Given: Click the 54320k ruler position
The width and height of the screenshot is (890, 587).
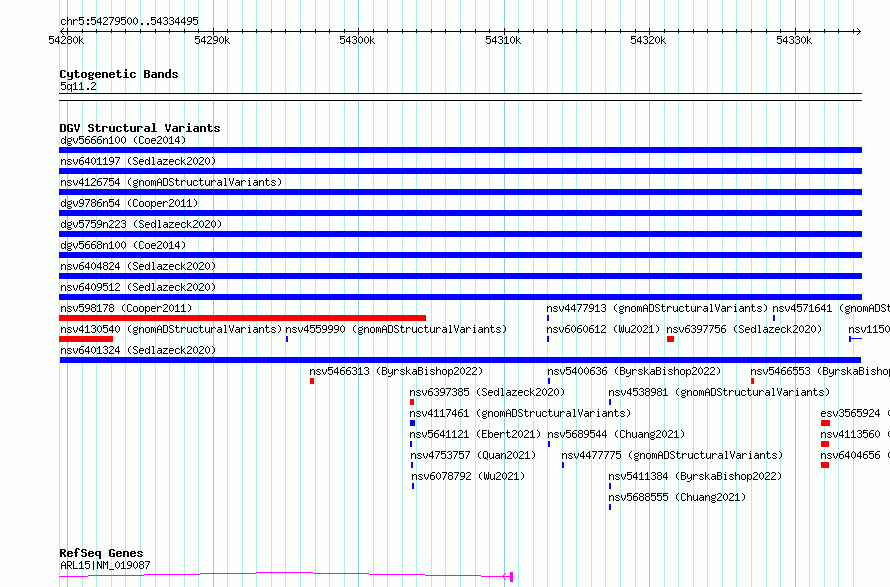Looking at the screenshot, I should coord(648,40).
